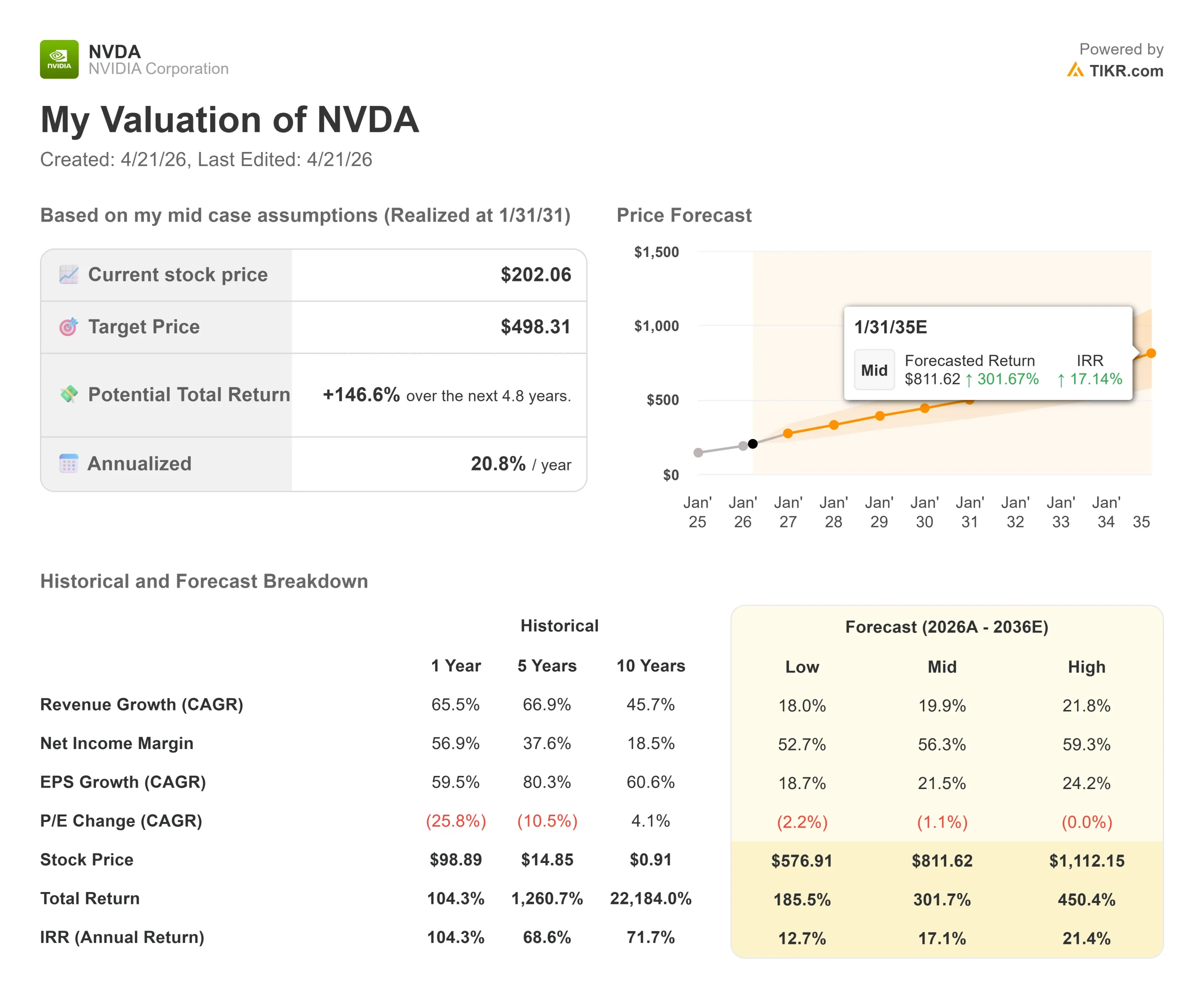Click the chart icon beside Current stock price
Image resolution: width=1204 pixels, height=989 pixels.
69,275
